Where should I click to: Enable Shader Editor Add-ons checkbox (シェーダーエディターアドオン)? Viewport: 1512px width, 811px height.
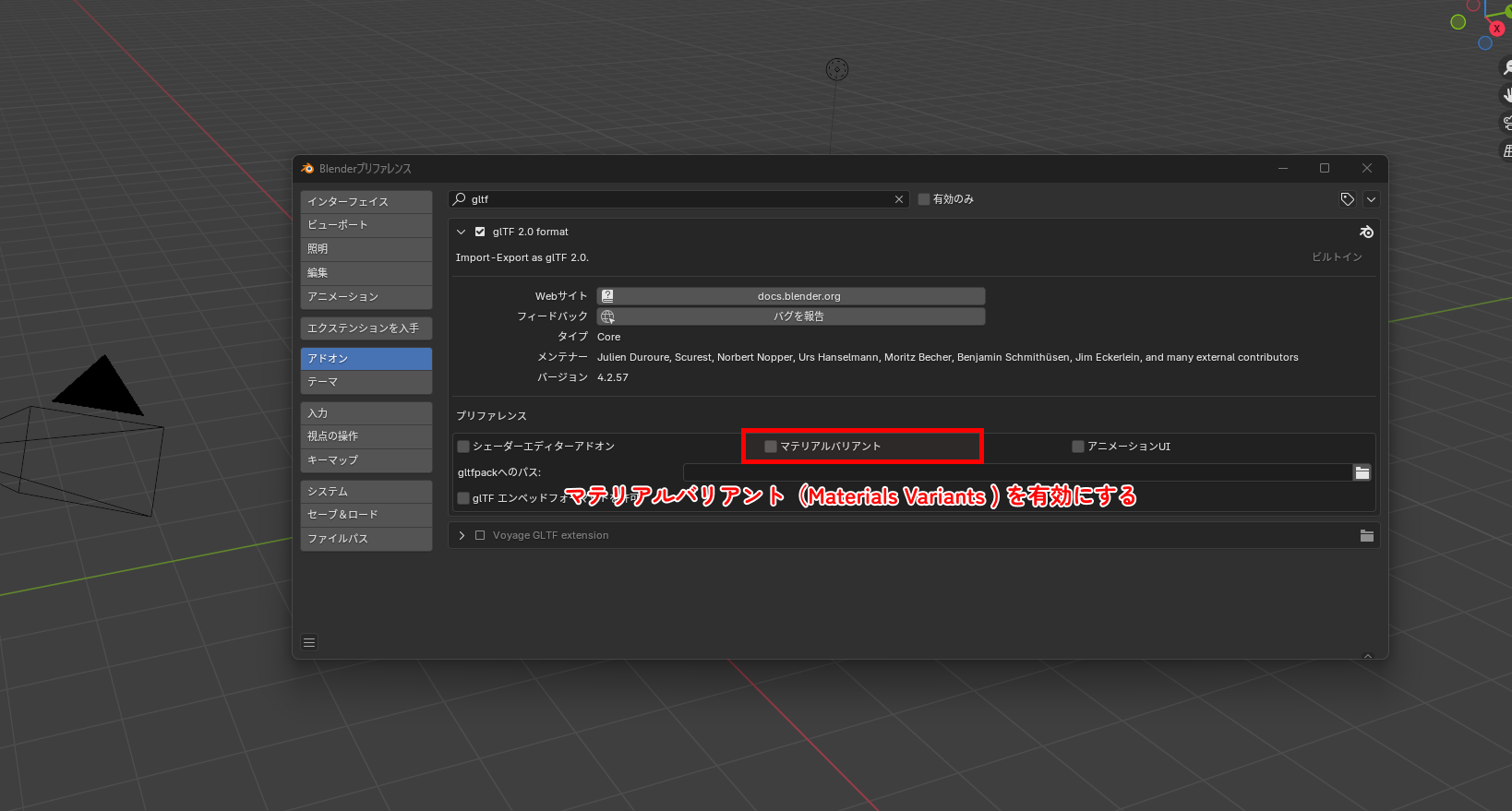pos(463,447)
